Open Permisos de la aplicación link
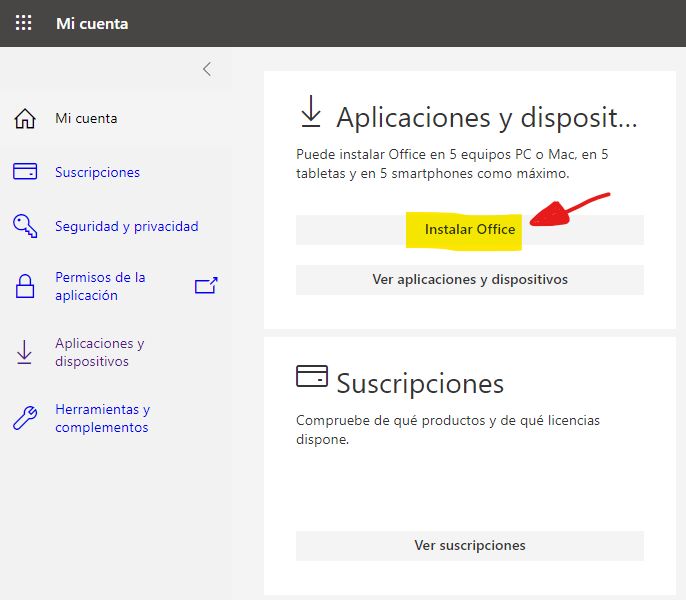Image resolution: width=686 pixels, height=600 pixels. (100, 286)
